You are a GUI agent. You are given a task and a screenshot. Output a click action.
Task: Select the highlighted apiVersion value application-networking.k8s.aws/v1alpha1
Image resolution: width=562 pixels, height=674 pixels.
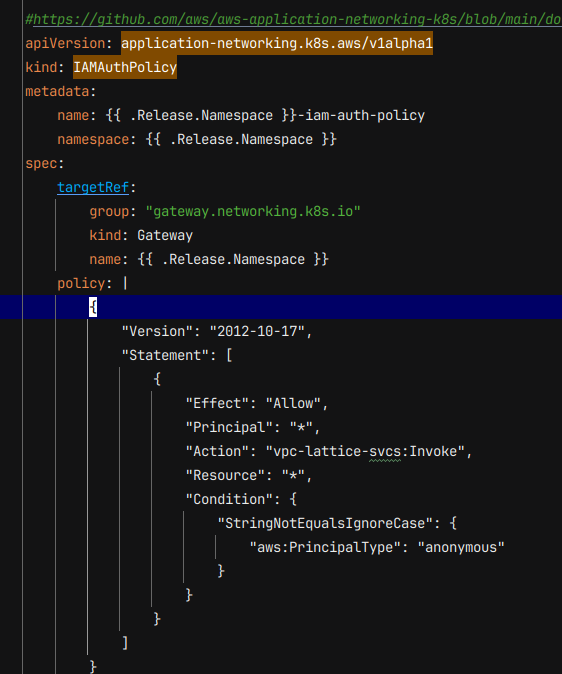(x=277, y=43)
